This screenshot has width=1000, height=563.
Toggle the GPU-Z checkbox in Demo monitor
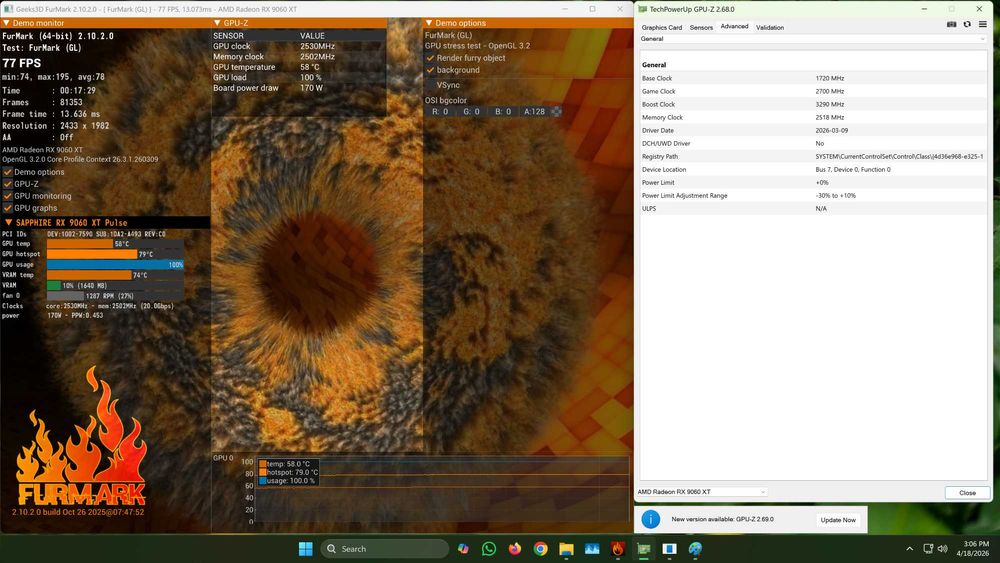8,184
